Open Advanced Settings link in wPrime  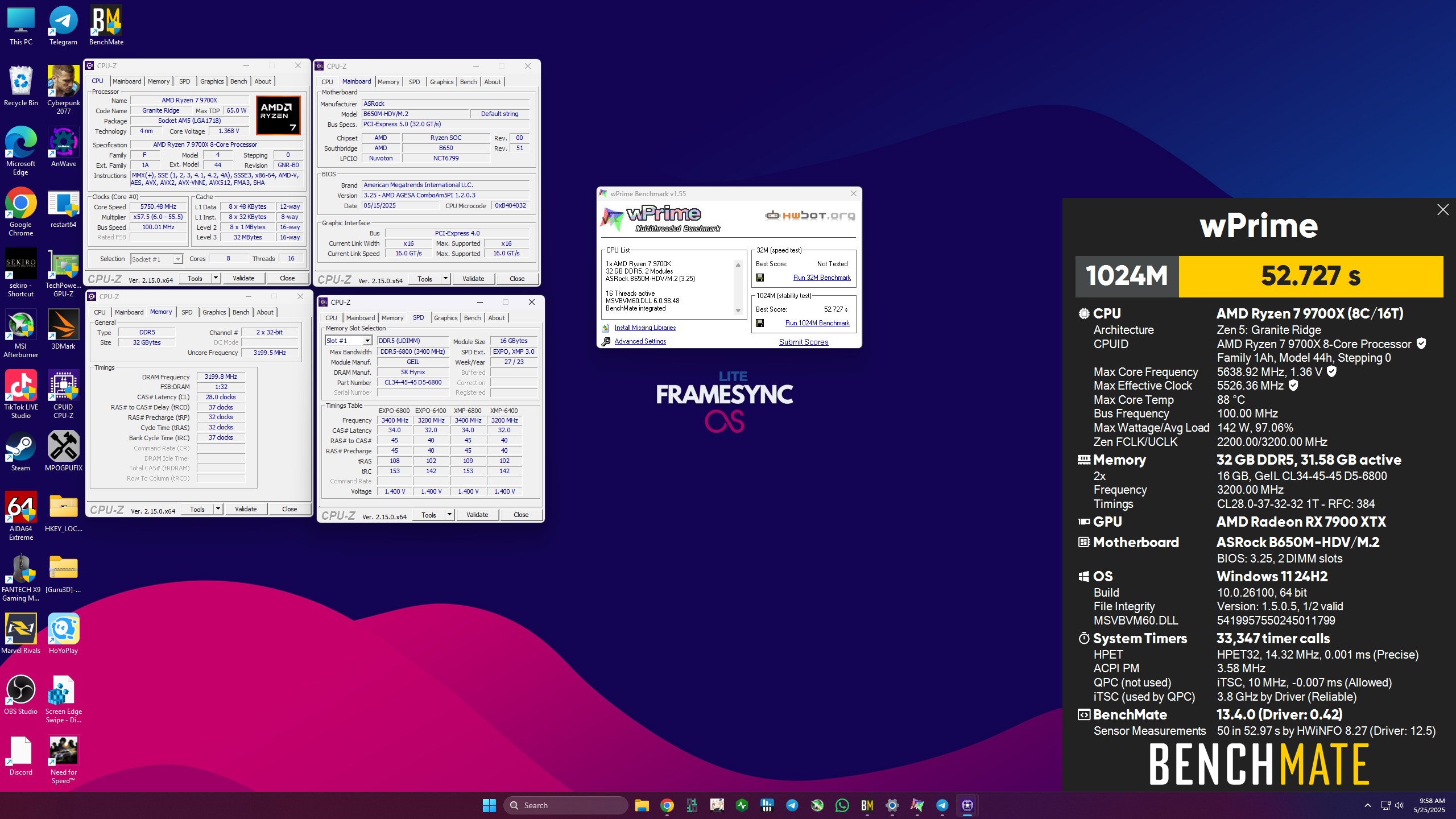(640, 341)
